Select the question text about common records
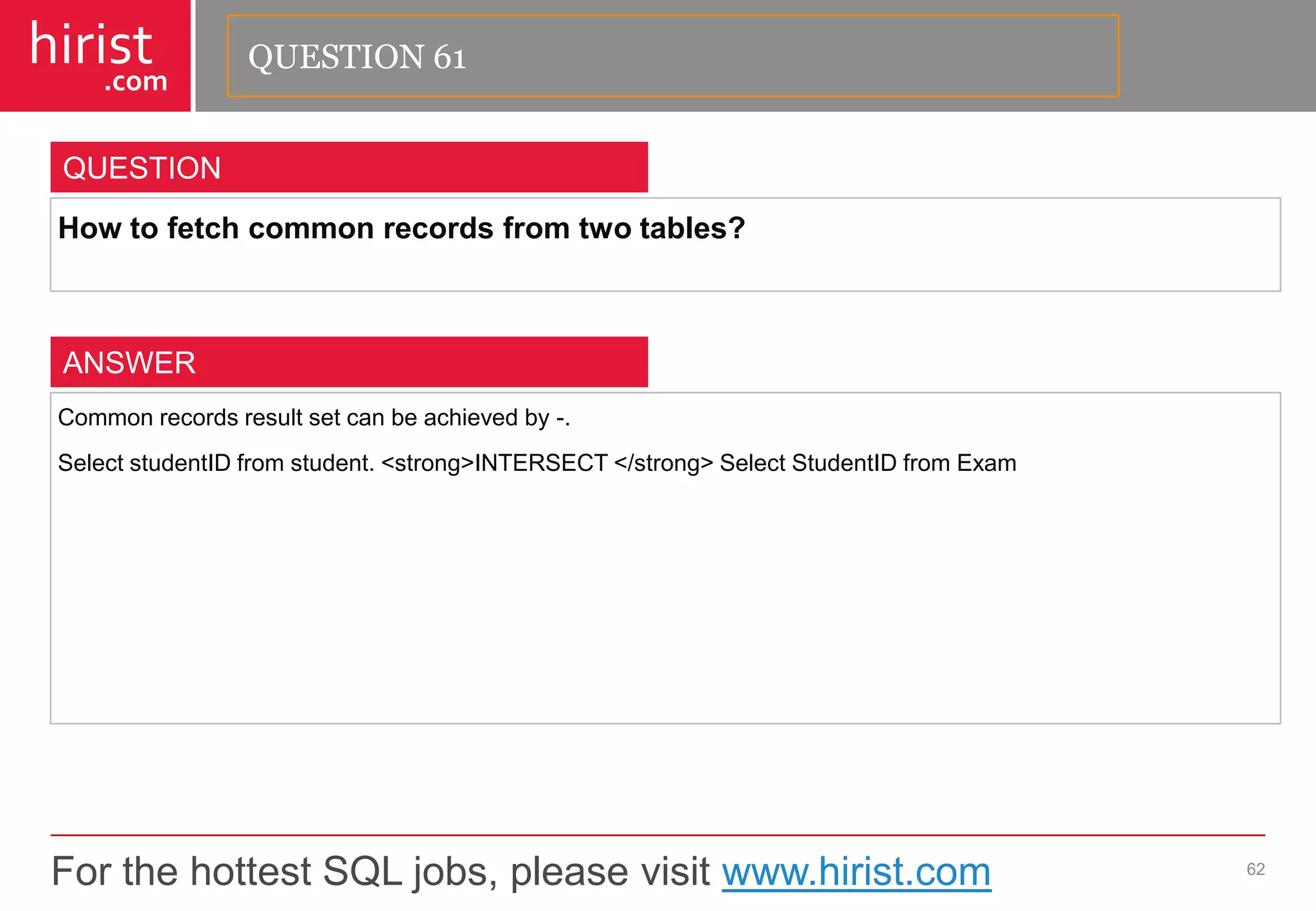Screen dimensions: 1316x911 [401, 228]
